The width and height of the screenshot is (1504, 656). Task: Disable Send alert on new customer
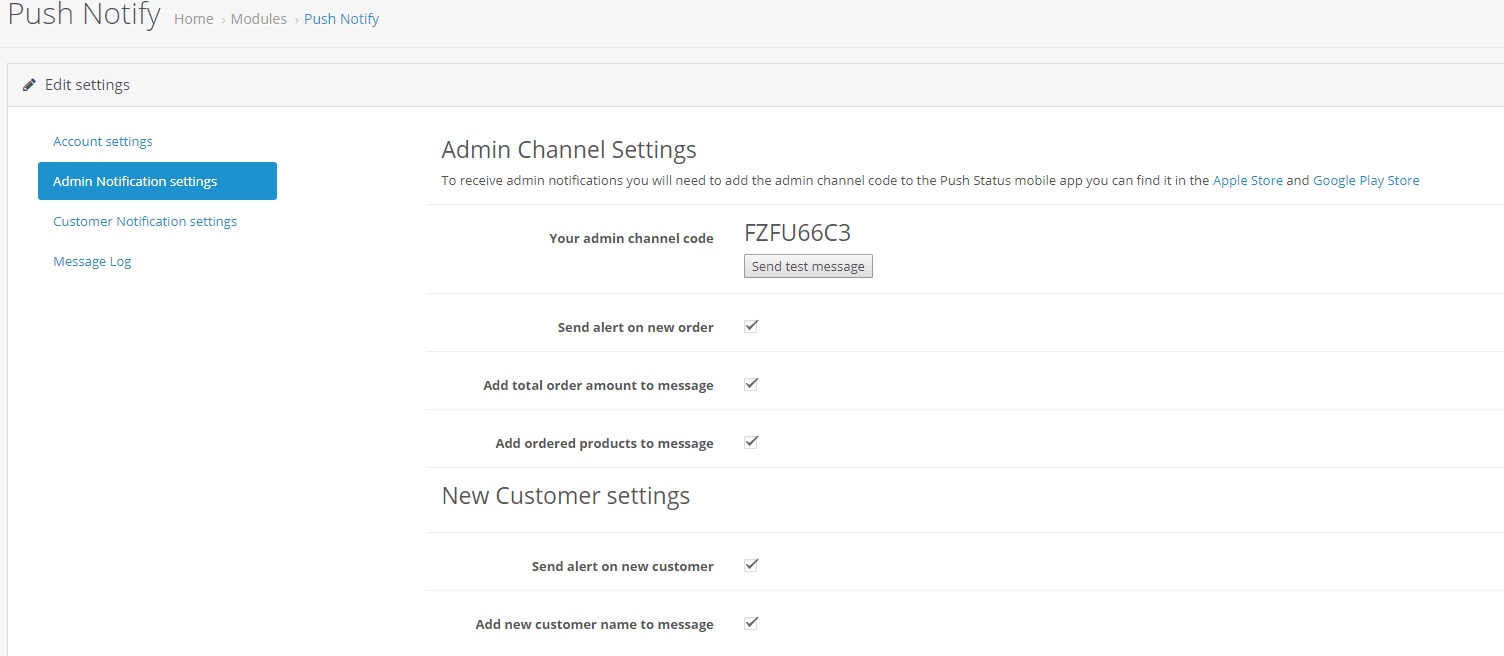[x=751, y=565]
